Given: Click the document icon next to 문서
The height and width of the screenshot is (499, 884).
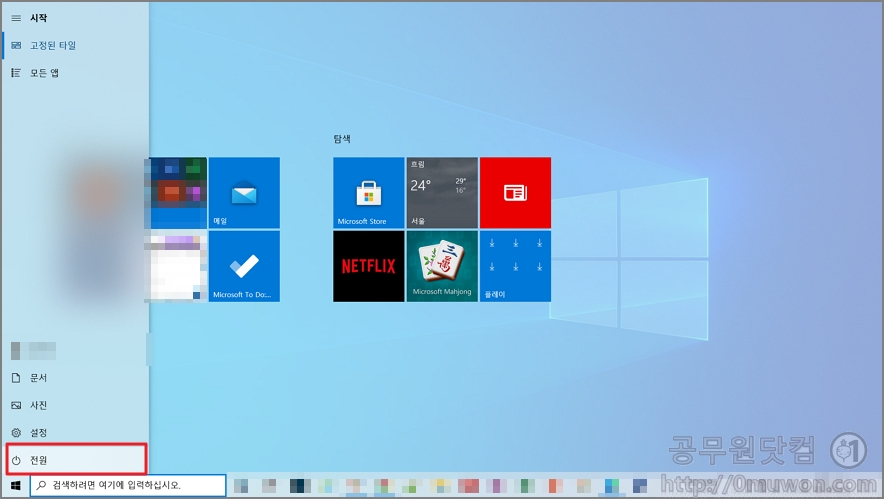Looking at the screenshot, I should coord(16,378).
